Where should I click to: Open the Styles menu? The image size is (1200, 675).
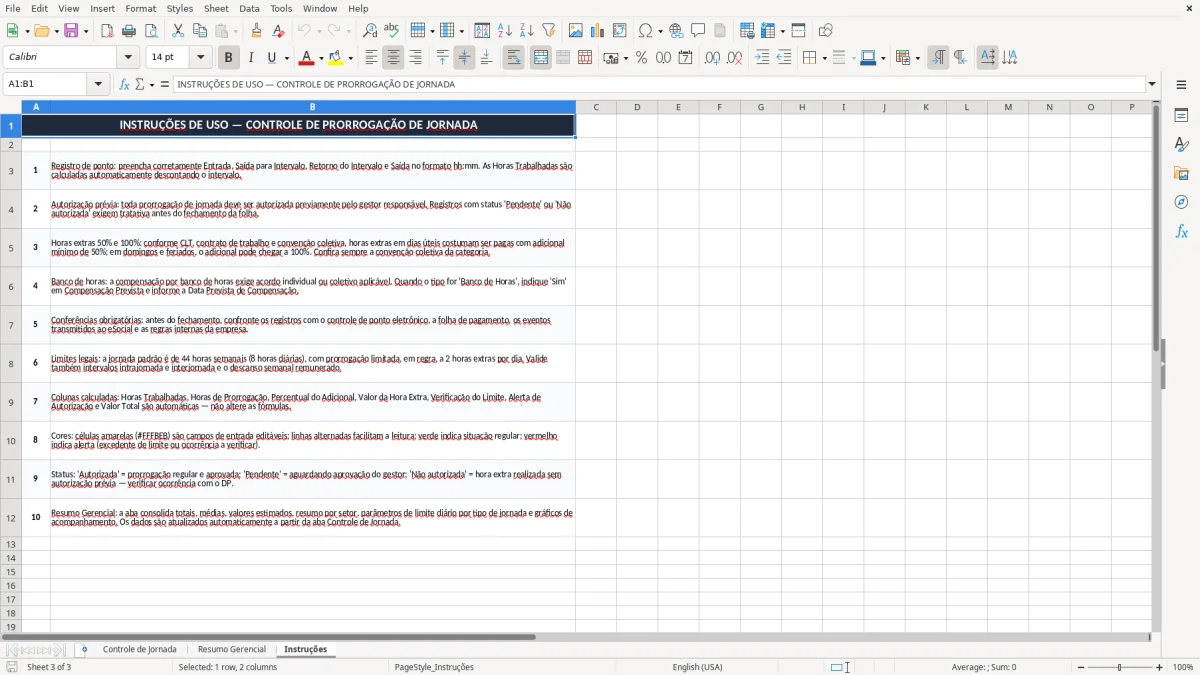180,8
